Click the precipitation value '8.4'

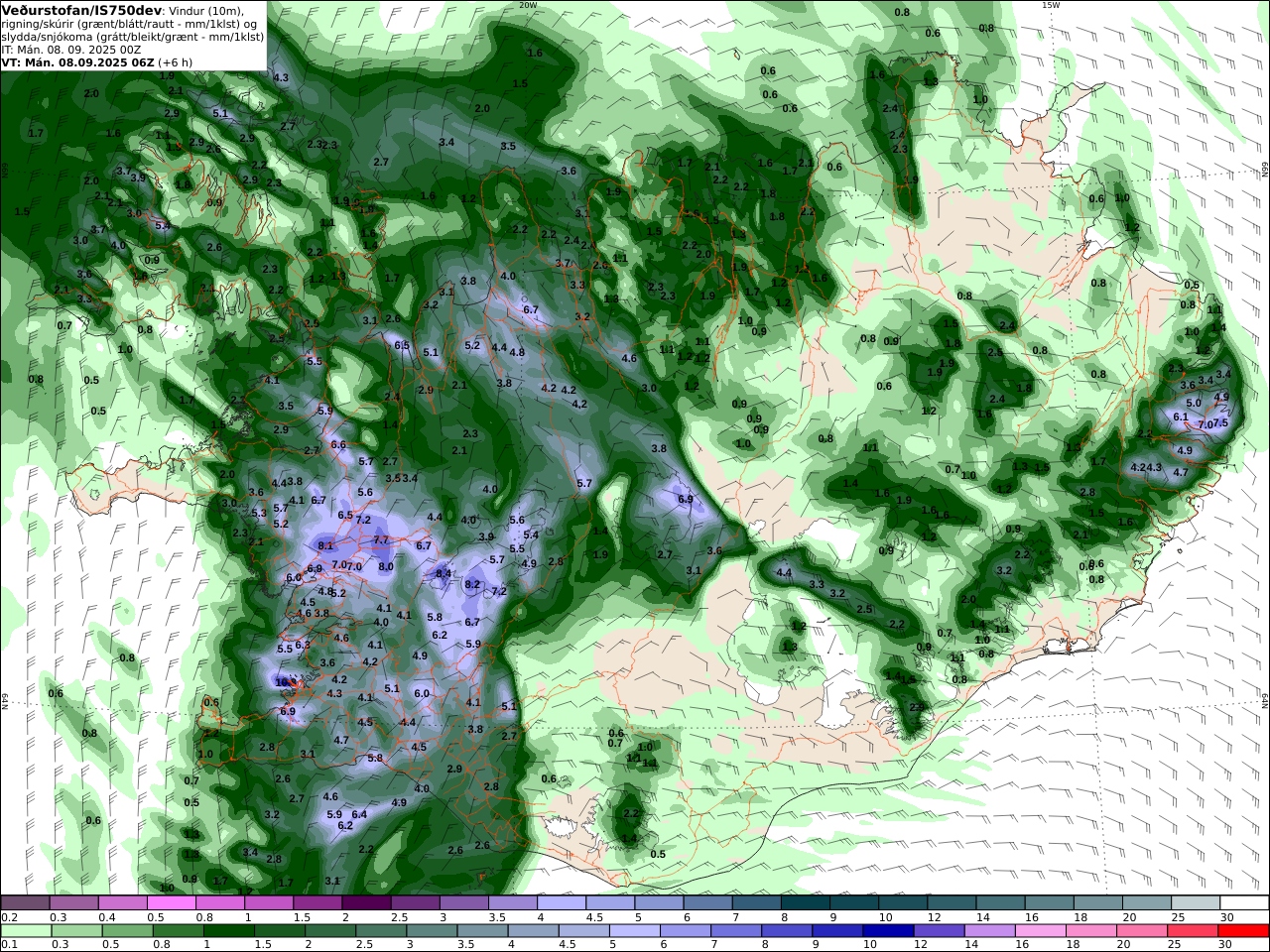tap(444, 573)
